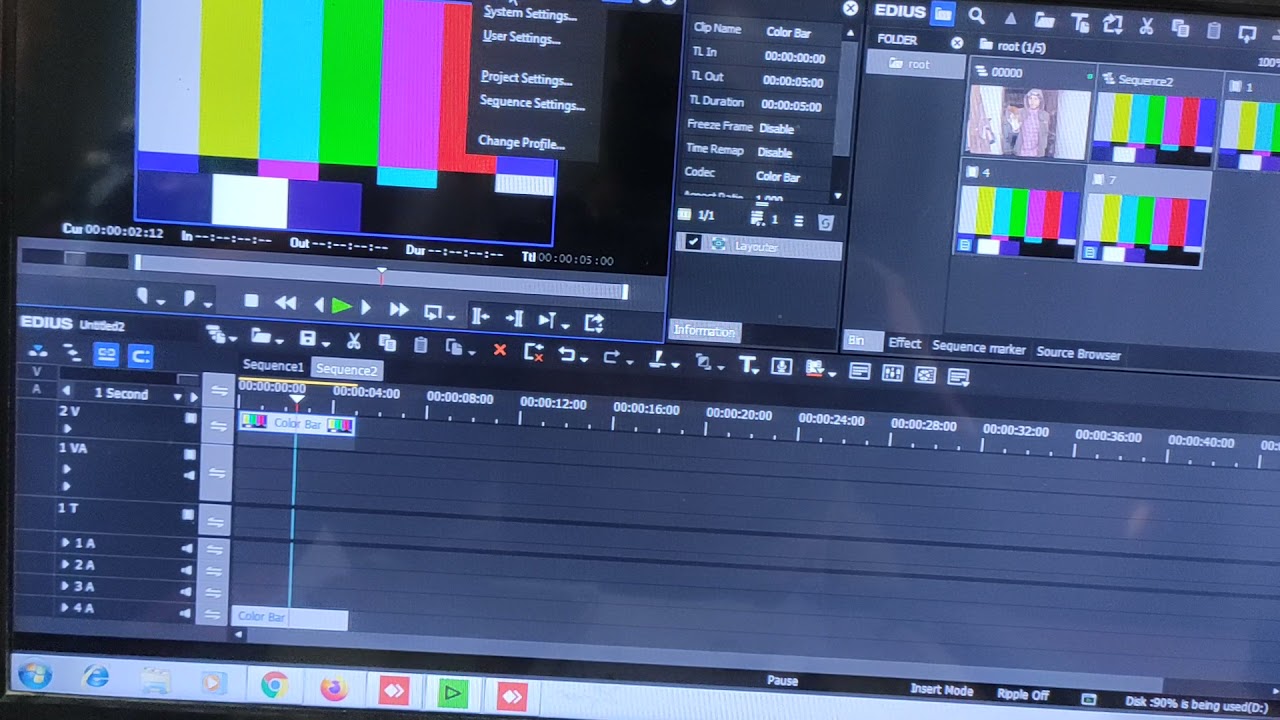This screenshot has width=1280, height=720.
Task: Click the Set In point icon
Action: point(142,297)
